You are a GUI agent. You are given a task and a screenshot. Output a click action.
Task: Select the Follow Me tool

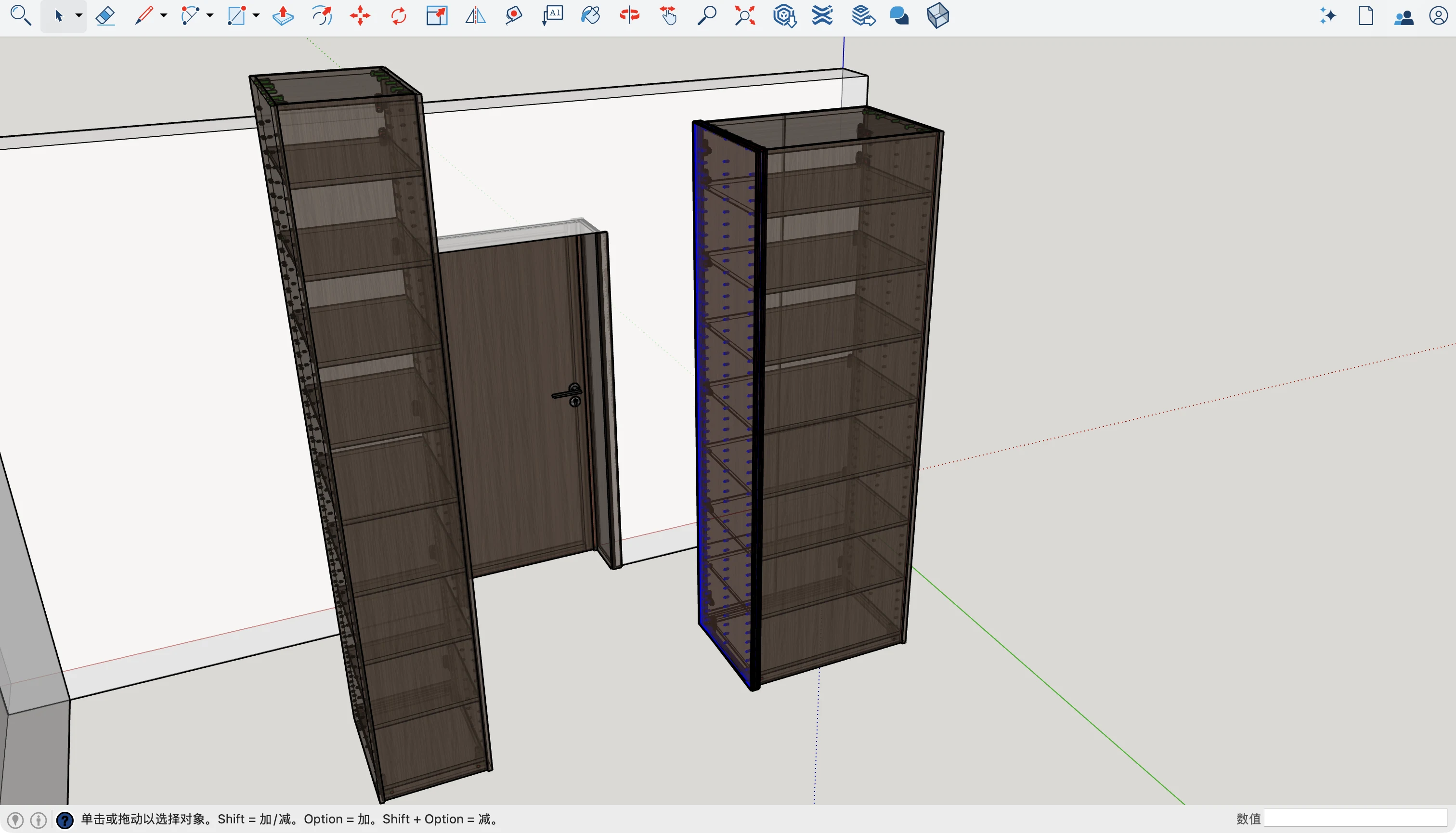point(322,15)
